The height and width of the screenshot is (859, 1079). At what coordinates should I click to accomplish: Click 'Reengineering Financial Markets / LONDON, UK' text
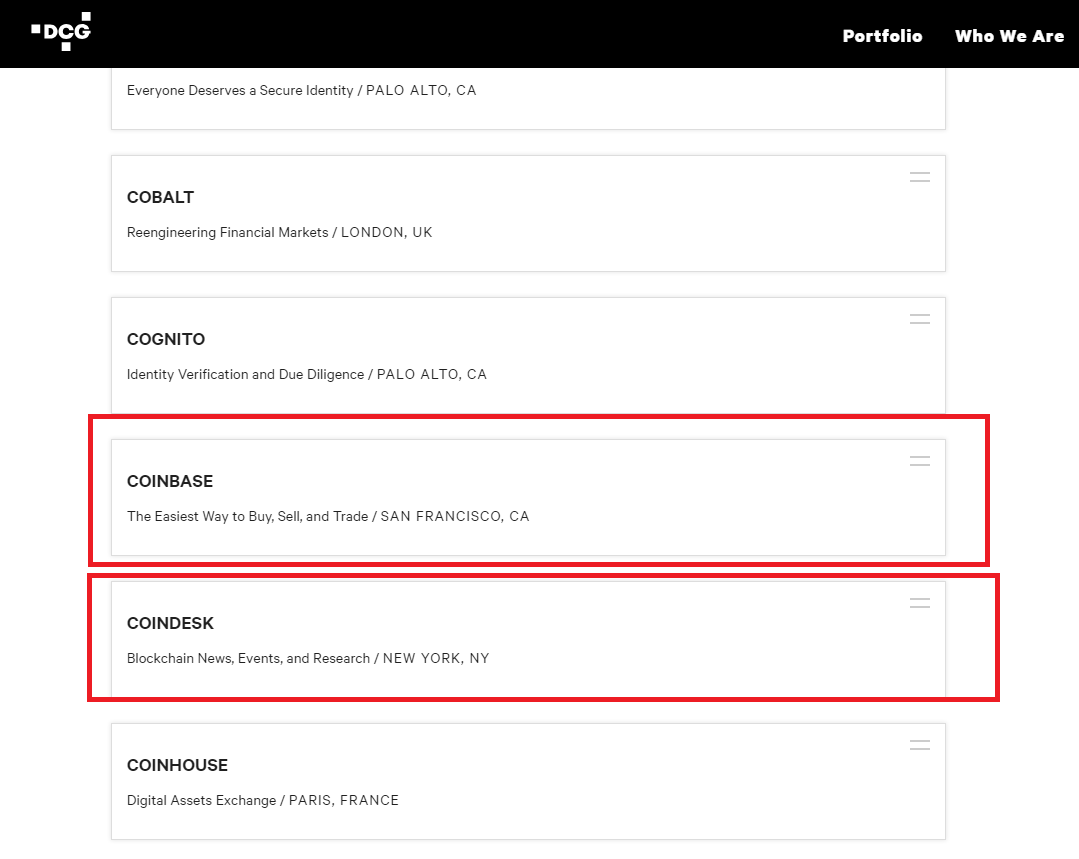279,233
